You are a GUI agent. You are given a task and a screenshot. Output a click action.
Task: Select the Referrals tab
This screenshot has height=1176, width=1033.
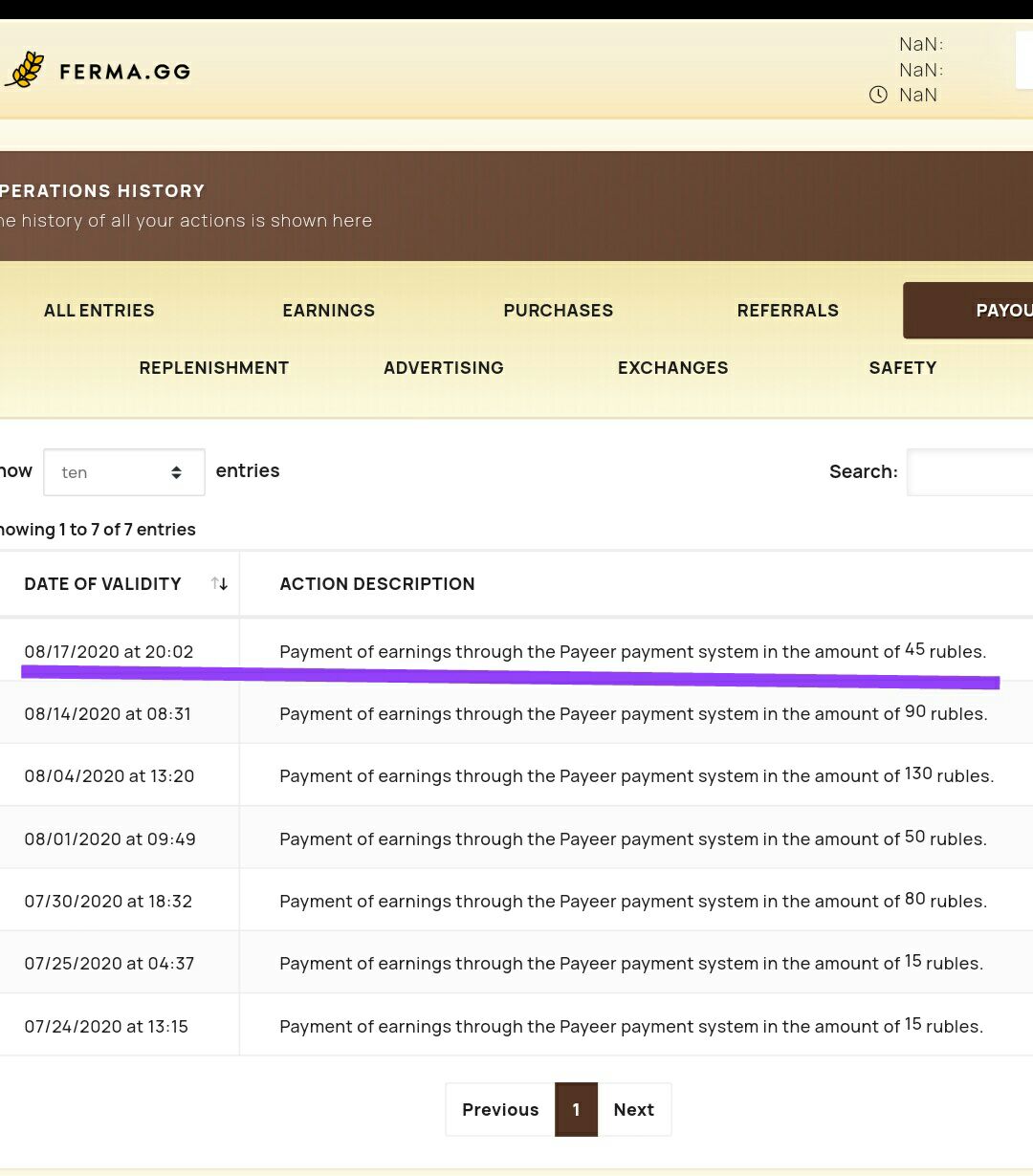tap(788, 311)
